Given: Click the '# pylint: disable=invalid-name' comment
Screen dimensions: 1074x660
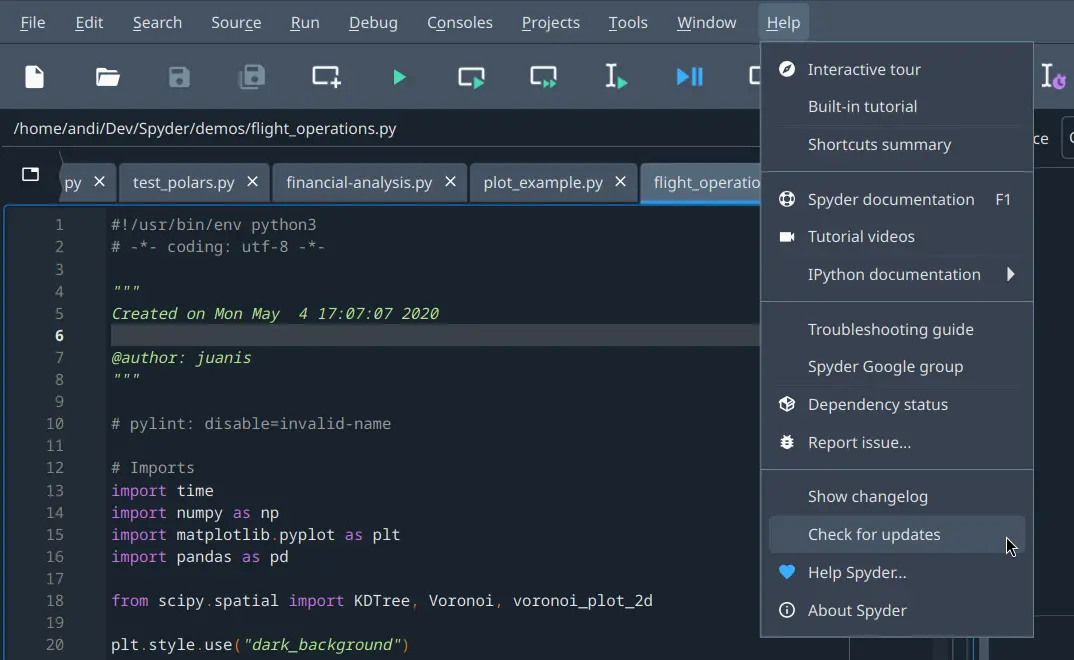Looking at the screenshot, I should tap(251, 424).
